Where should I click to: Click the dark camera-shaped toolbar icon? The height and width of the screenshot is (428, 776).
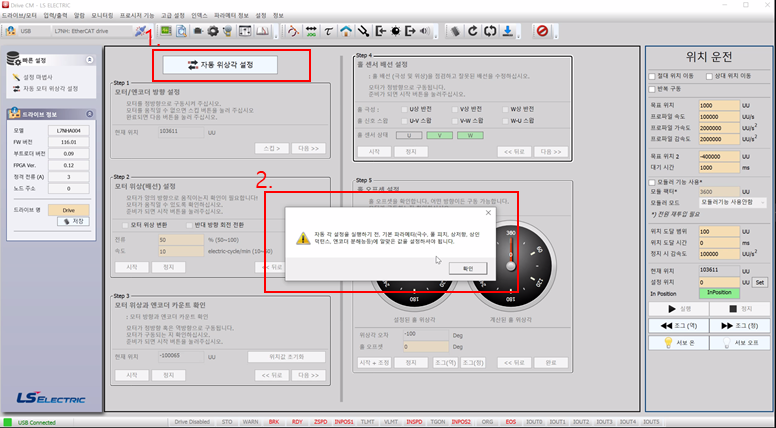tap(198, 31)
